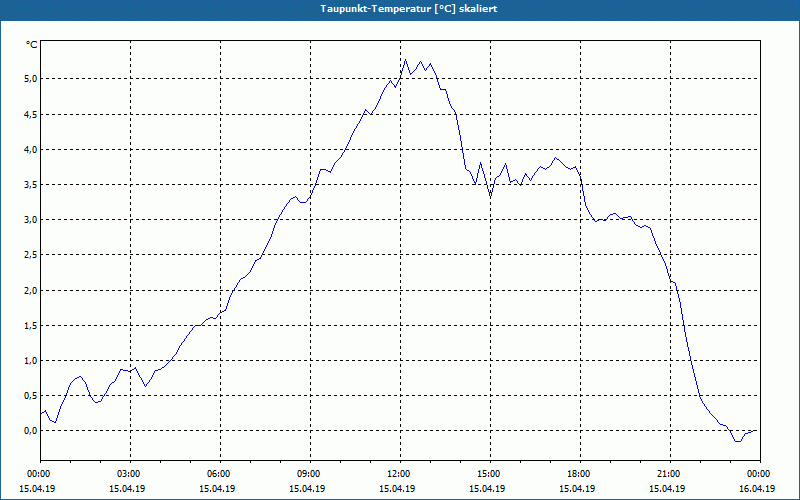Screen dimensions: 800x500
Task: Select the 4,5 y-axis value
Action: (31, 114)
